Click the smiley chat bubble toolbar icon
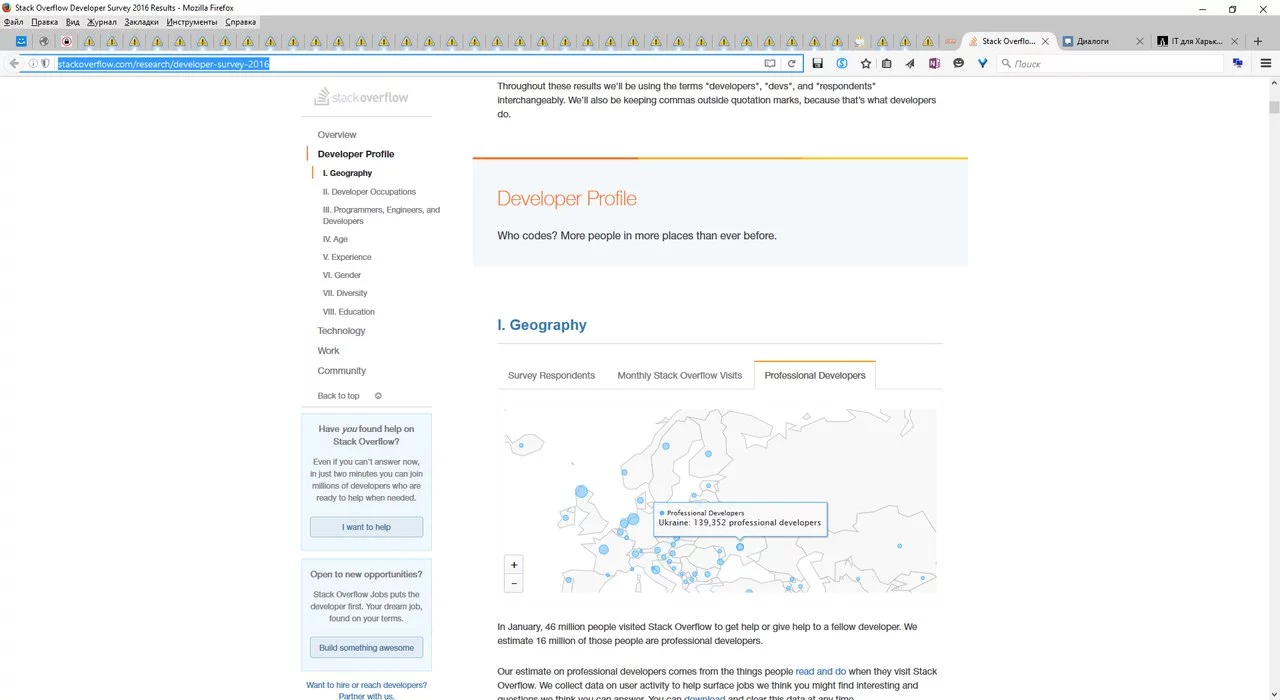 click(958, 63)
